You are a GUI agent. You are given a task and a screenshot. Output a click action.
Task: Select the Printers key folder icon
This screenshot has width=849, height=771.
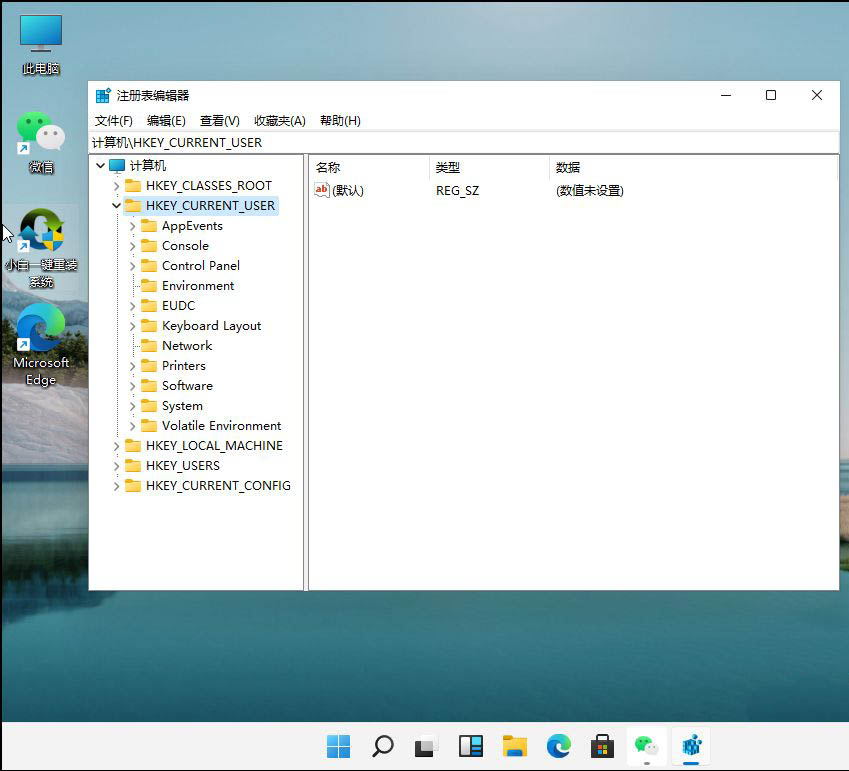pyautogui.click(x=150, y=365)
